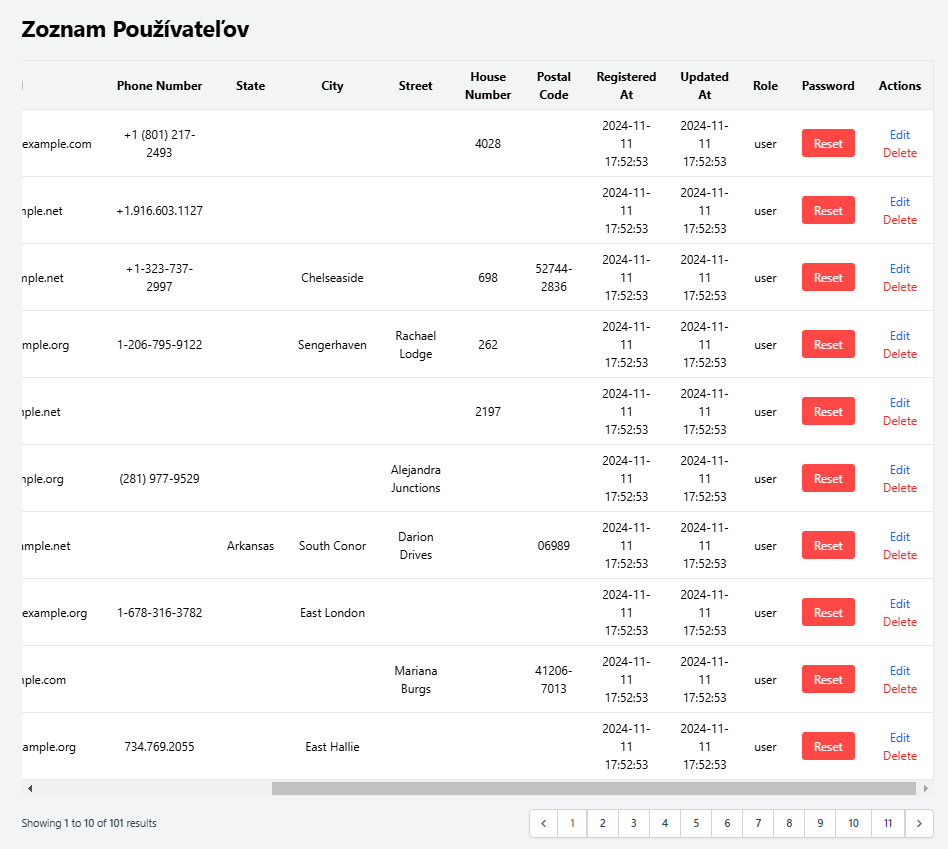Viewport: 948px width, 849px height.
Task: Delete the user with phone (281) 977-9529
Action: tap(899, 487)
